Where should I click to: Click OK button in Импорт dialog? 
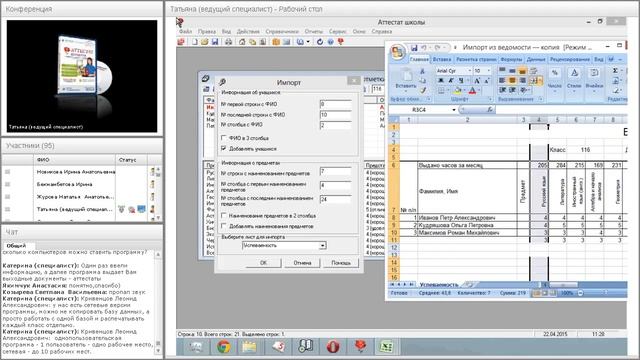263,263
